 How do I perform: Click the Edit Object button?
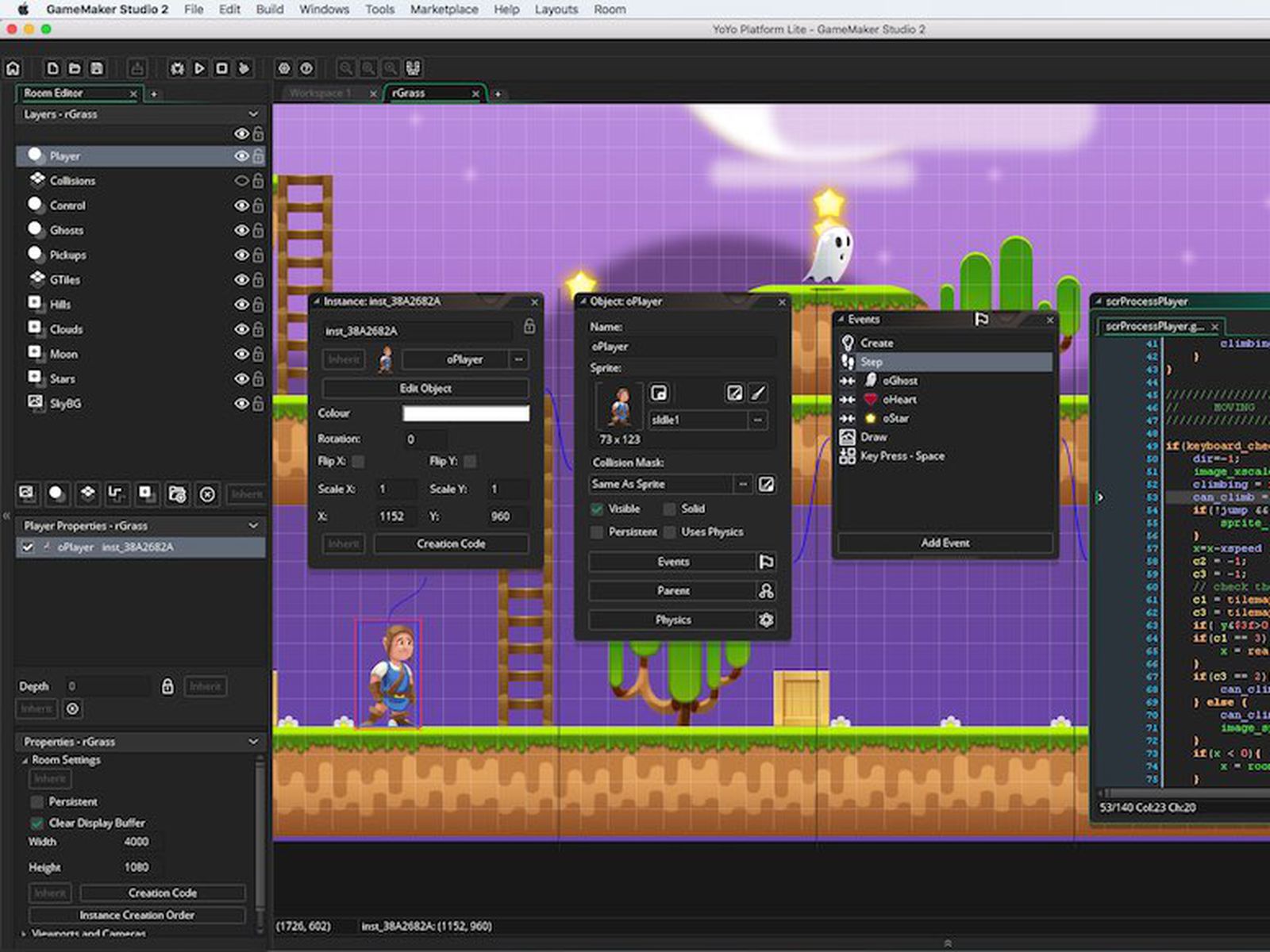(425, 389)
